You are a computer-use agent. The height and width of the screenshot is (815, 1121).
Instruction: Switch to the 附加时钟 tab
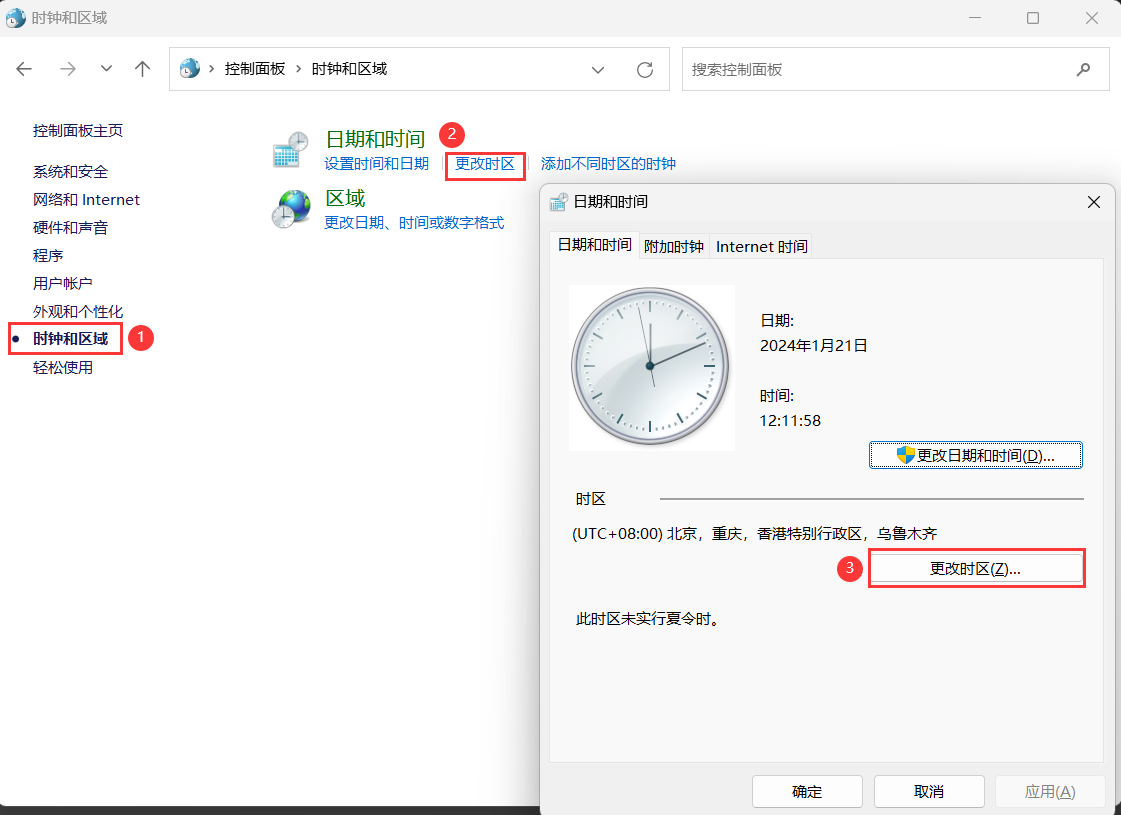point(673,246)
